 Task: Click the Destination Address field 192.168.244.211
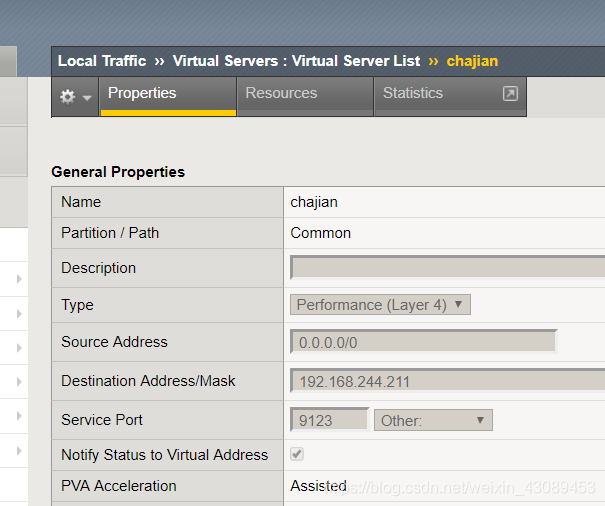(448, 381)
